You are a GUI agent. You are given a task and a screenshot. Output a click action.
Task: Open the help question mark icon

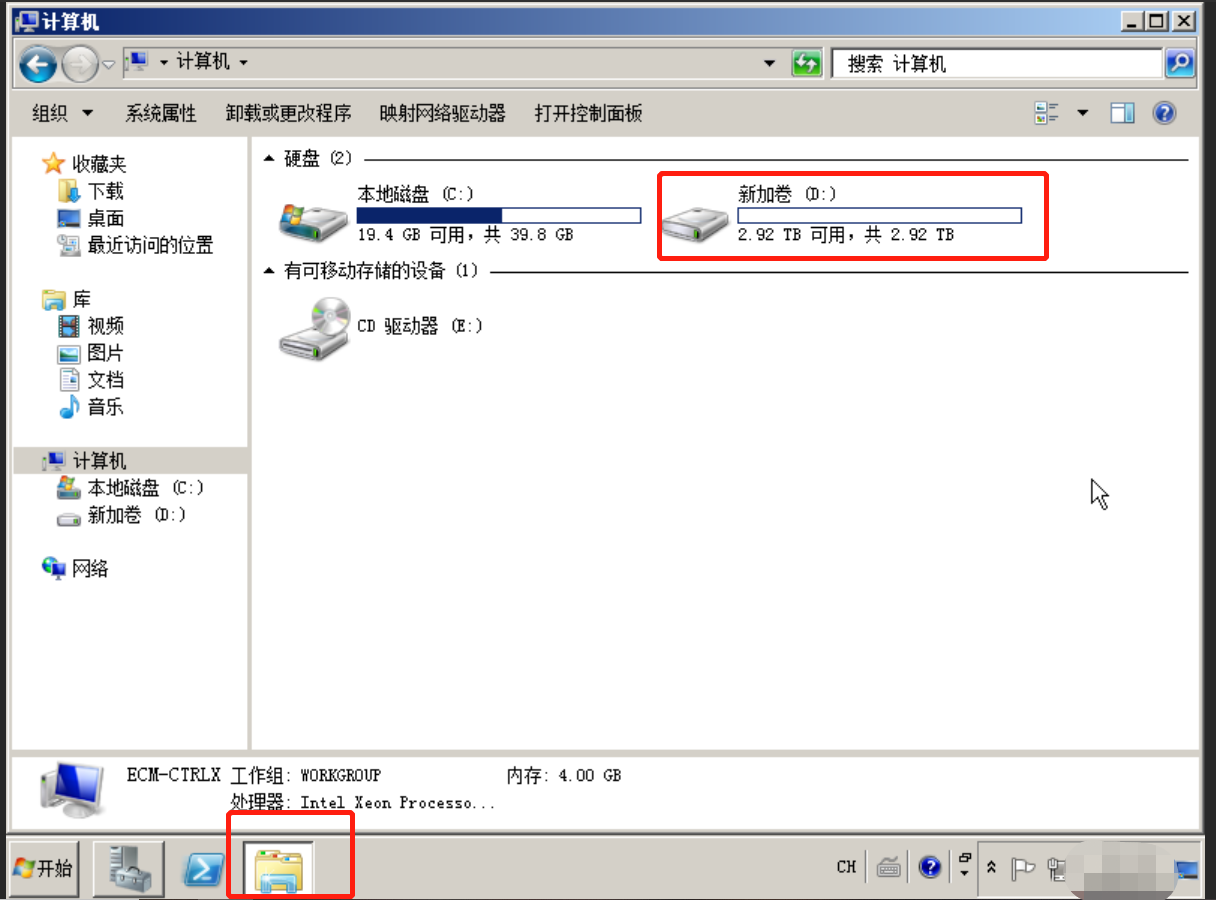(x=1163, y=113)
